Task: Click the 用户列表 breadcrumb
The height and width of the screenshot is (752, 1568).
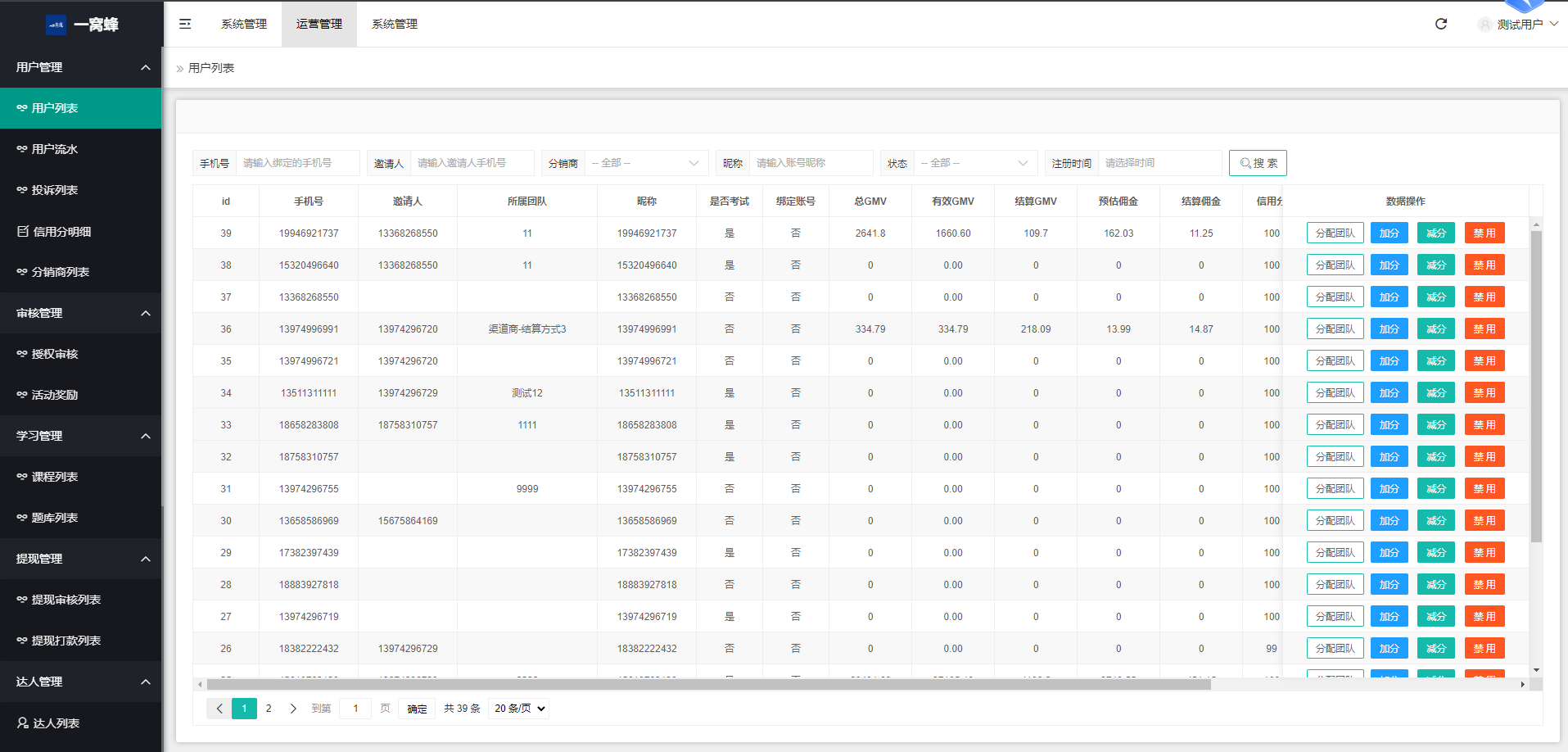Action: tap(211, 68)
